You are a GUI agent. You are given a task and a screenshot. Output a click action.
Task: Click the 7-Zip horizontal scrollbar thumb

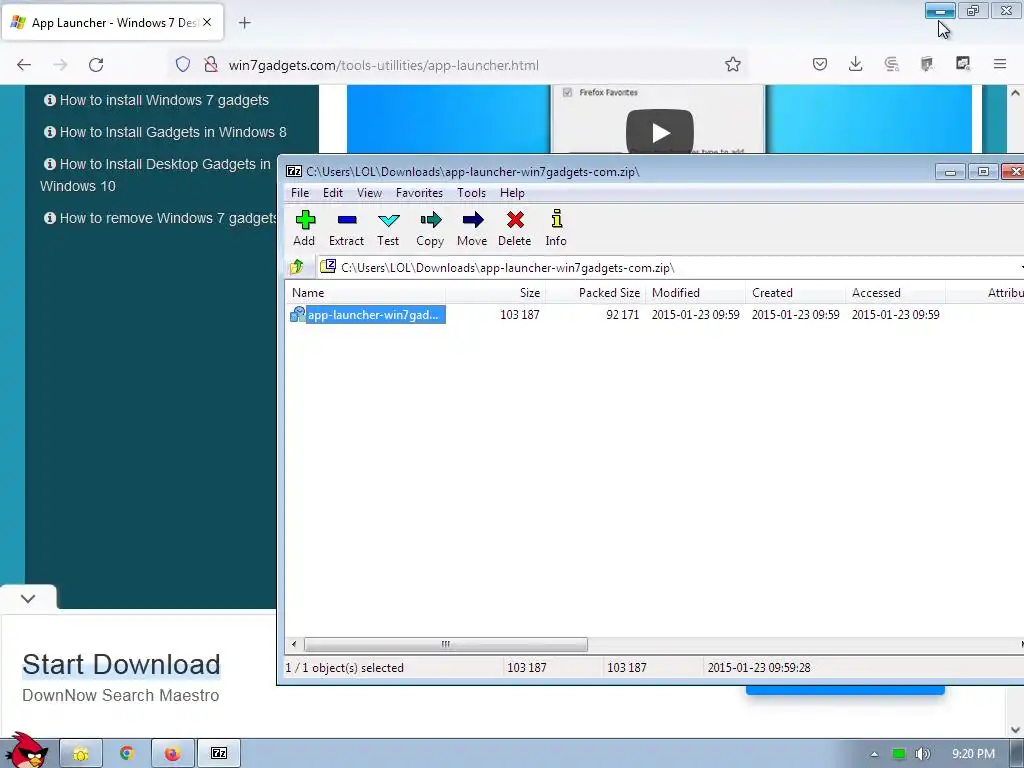click(x=445, y=645)
